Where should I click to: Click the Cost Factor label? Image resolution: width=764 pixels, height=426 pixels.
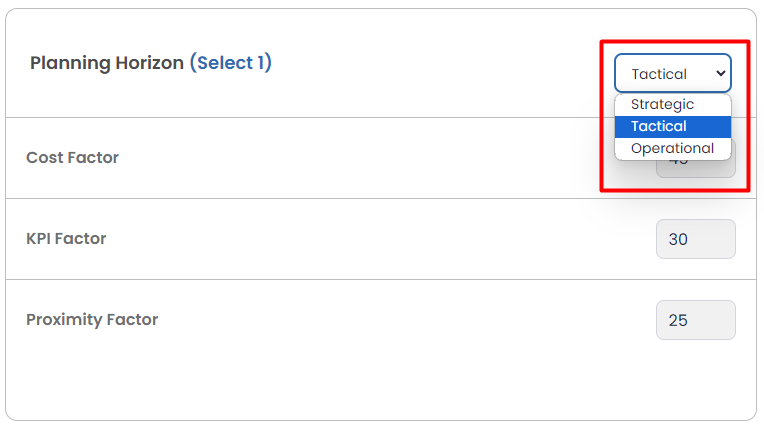pyautogui.click(x=72, y=158)
